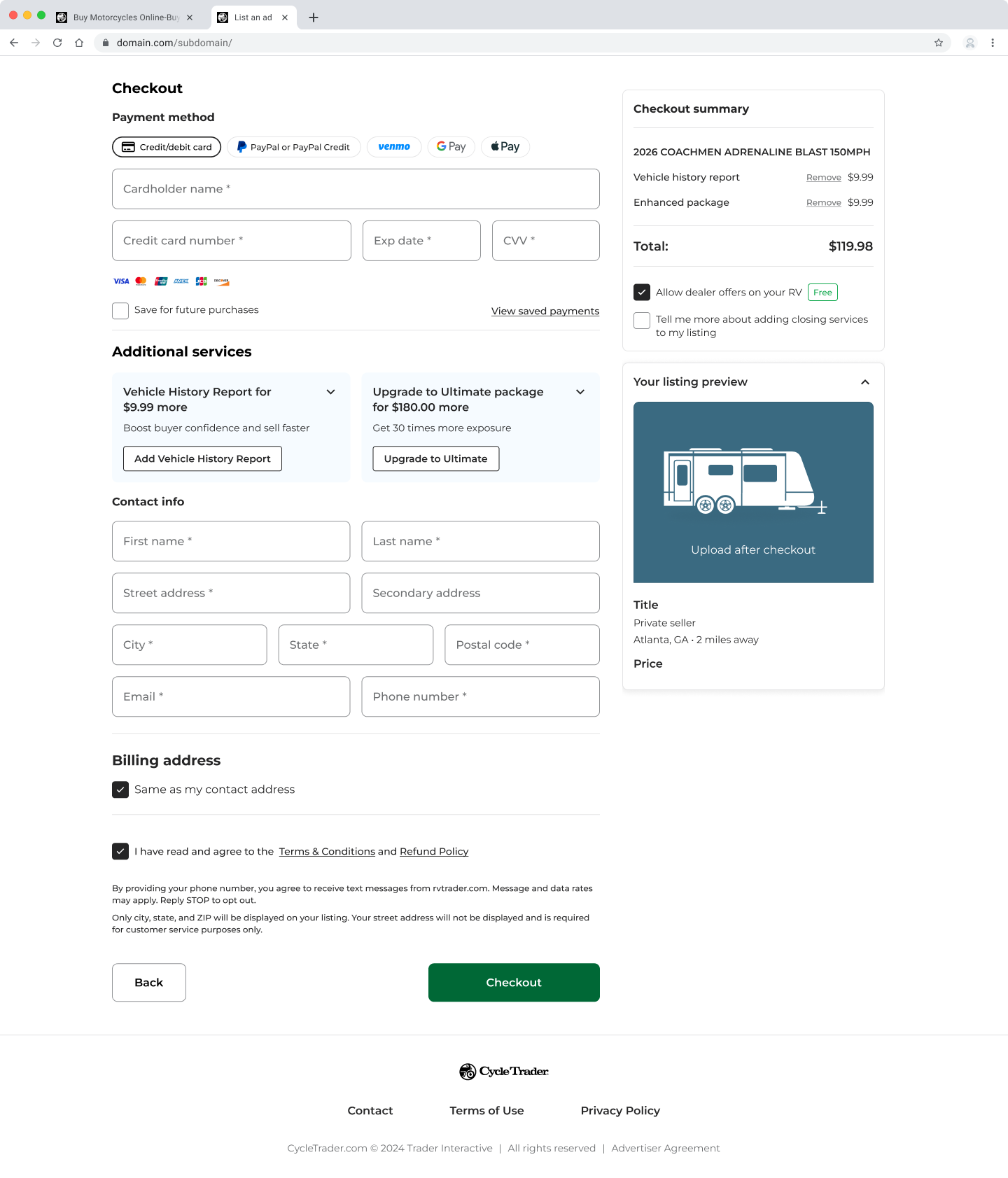Image resolution: width=1008 pixels, height=1178 pixels.
Task: Open a new browser tab
Action: coord(314,17)
